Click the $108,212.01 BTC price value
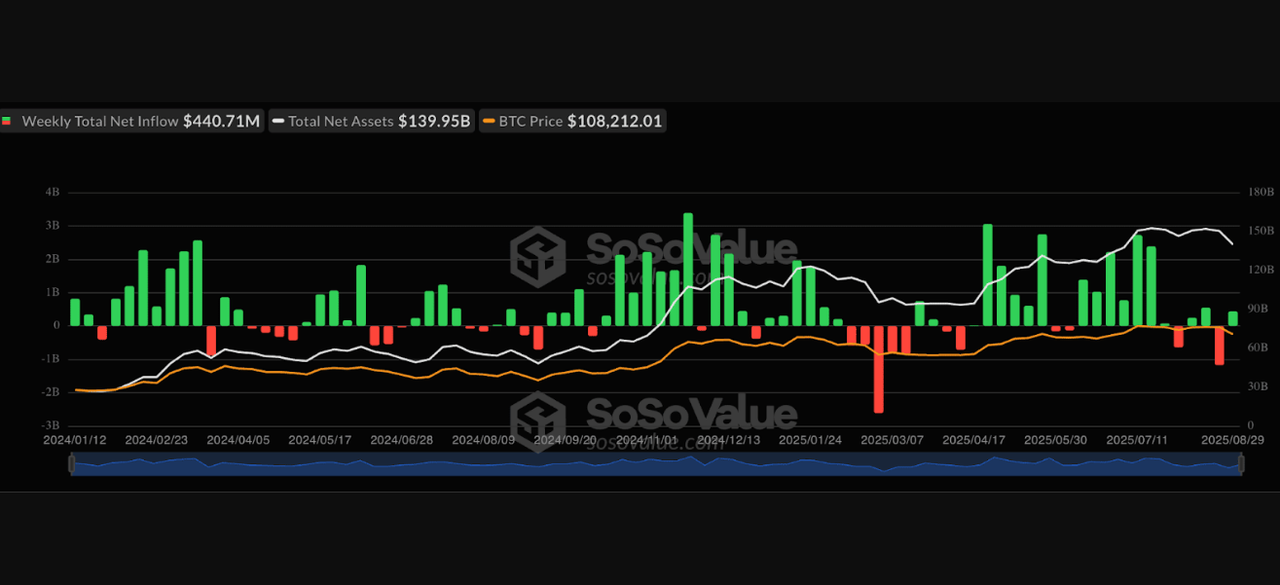 tap(614, 121)
